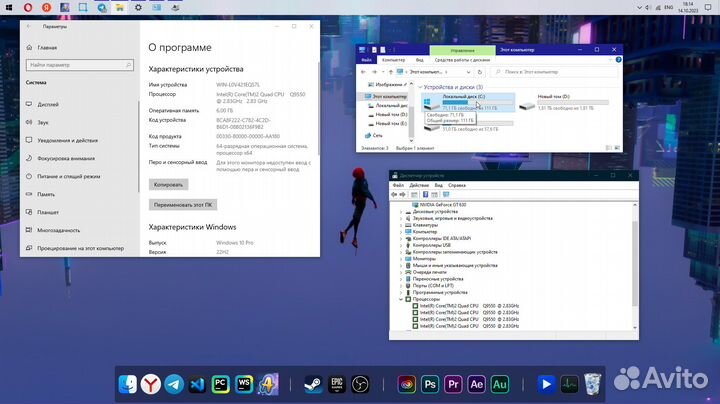Image resolution: width=720 pixels, height=404 pixels.
Task: Launch OBS Studio from the dock
Action: (x=360, y=384)
